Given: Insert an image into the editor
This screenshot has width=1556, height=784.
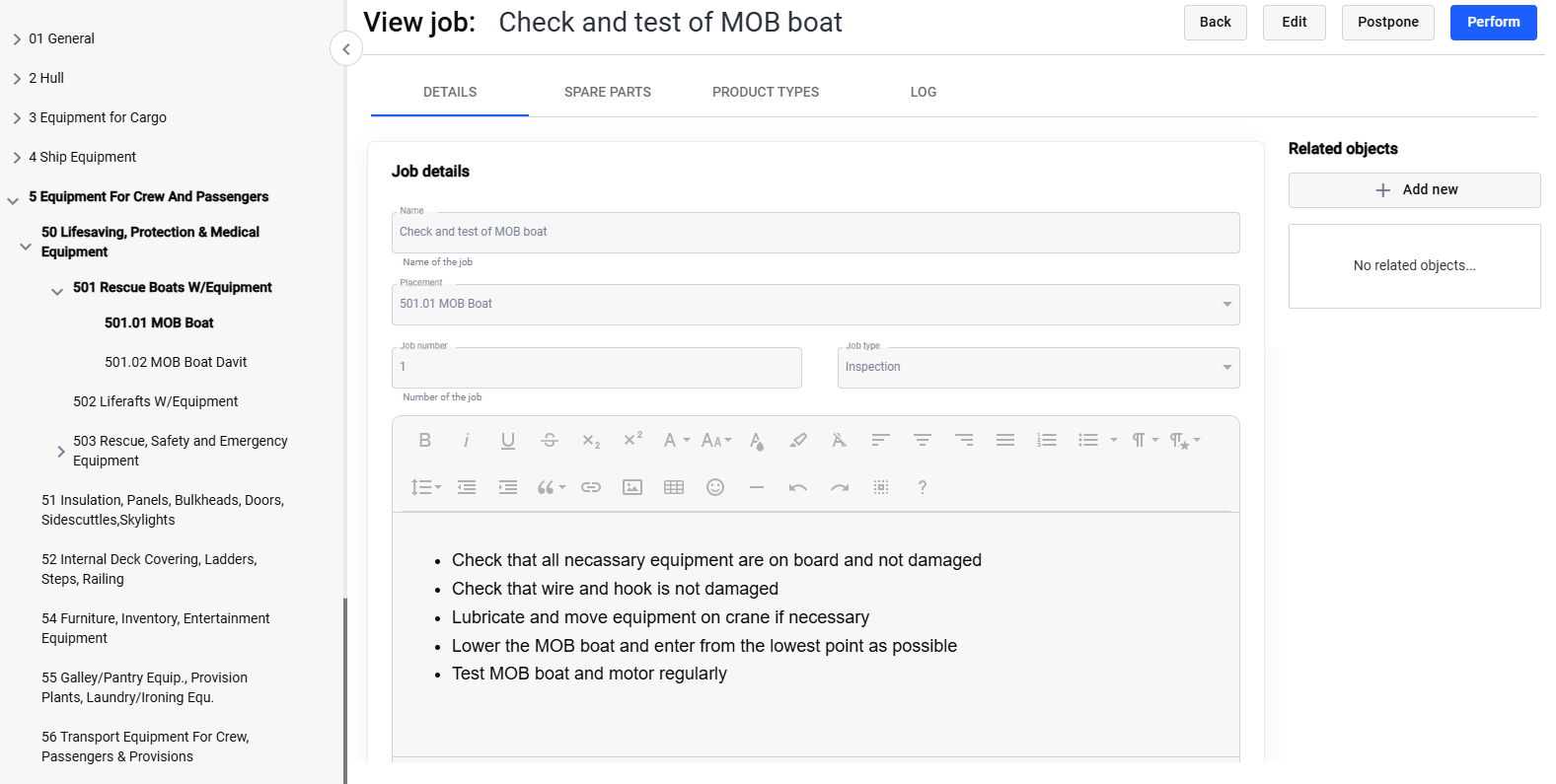Looking at the screenshot, I should coord(632,487).
